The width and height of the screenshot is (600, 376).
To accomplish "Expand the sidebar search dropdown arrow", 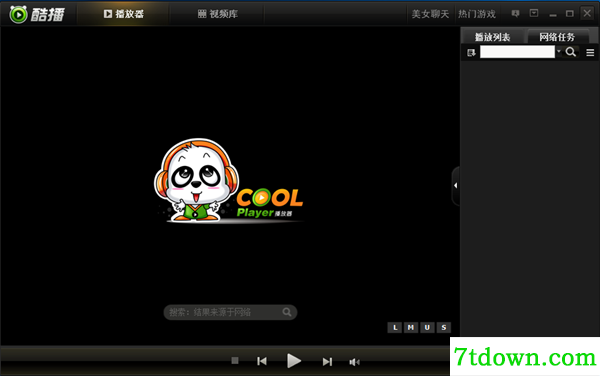I will coord(559,51).
